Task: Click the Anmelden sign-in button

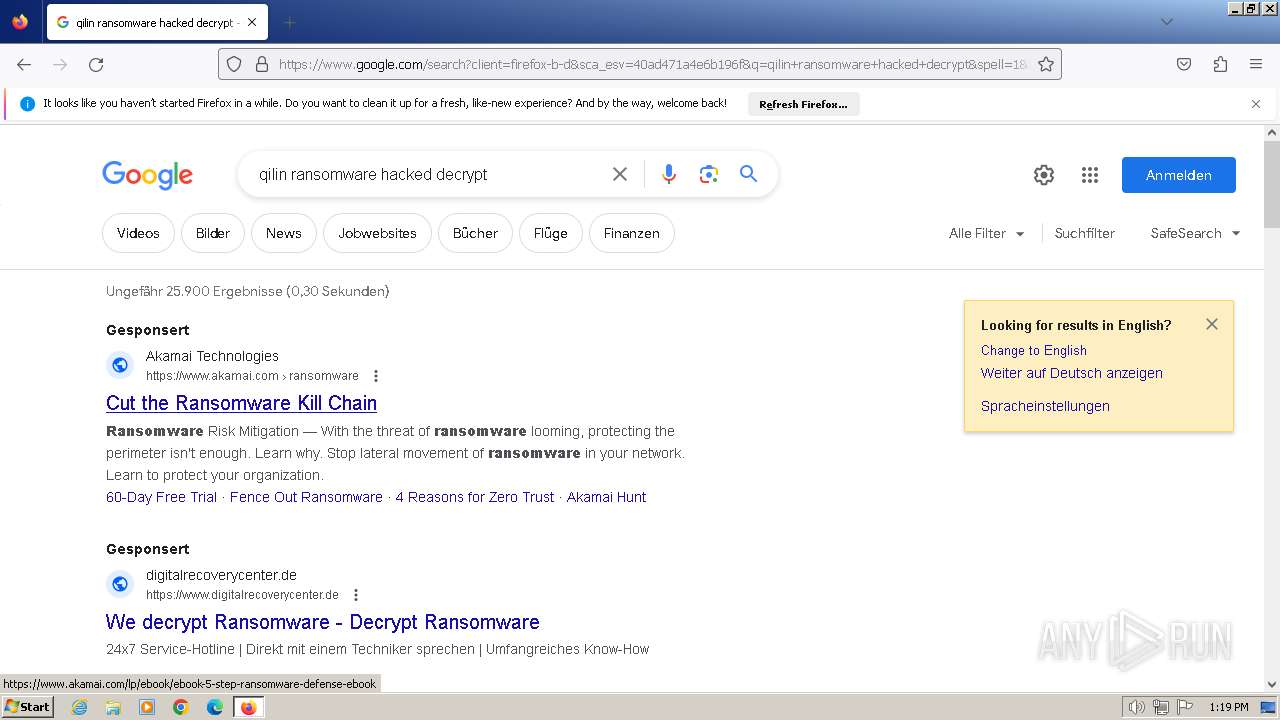Action: [1178, 175]
